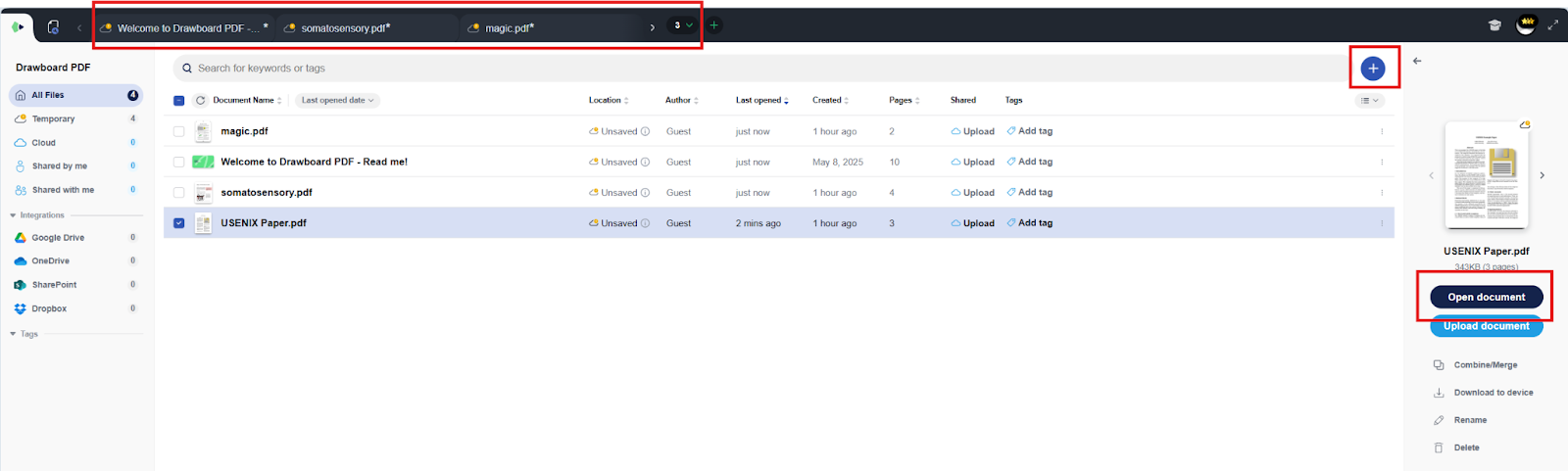Click the document library icon in title bar
The image size is (1568, 471).
(53, 27)
